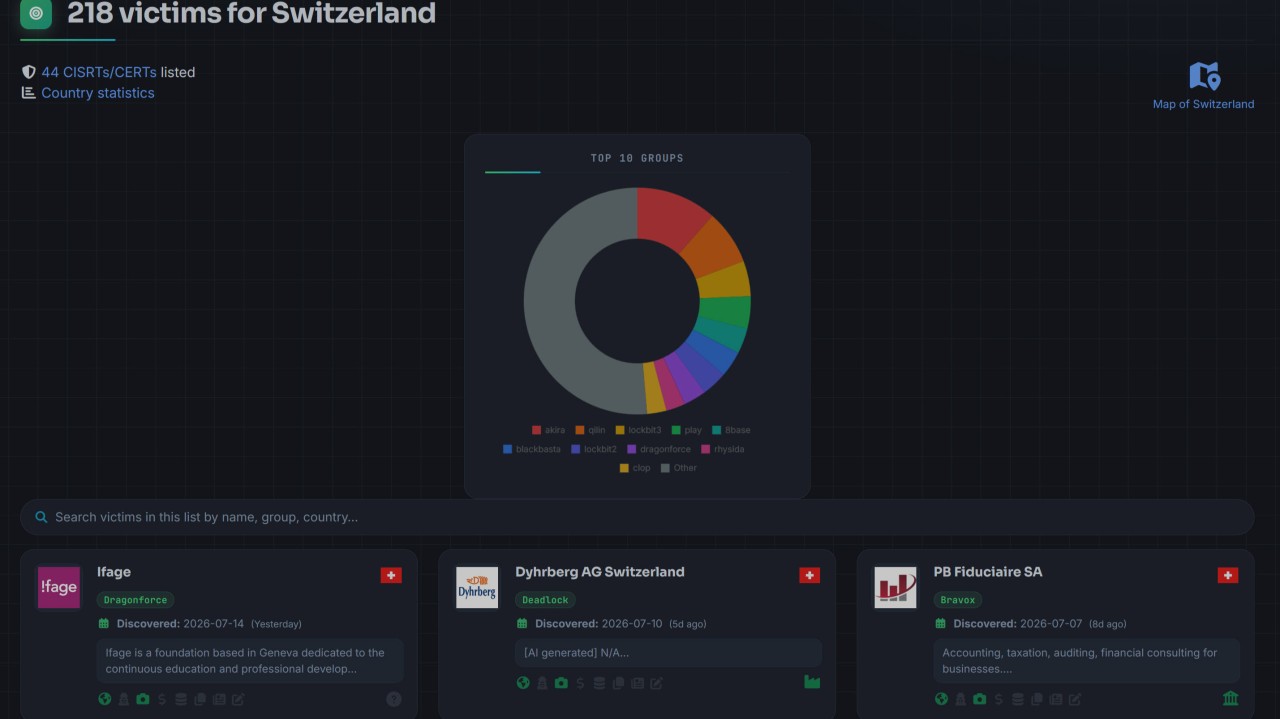Open the 44 CISRTs/CERTs link
Screen dimensions: 1280x719
click(99, 72)
